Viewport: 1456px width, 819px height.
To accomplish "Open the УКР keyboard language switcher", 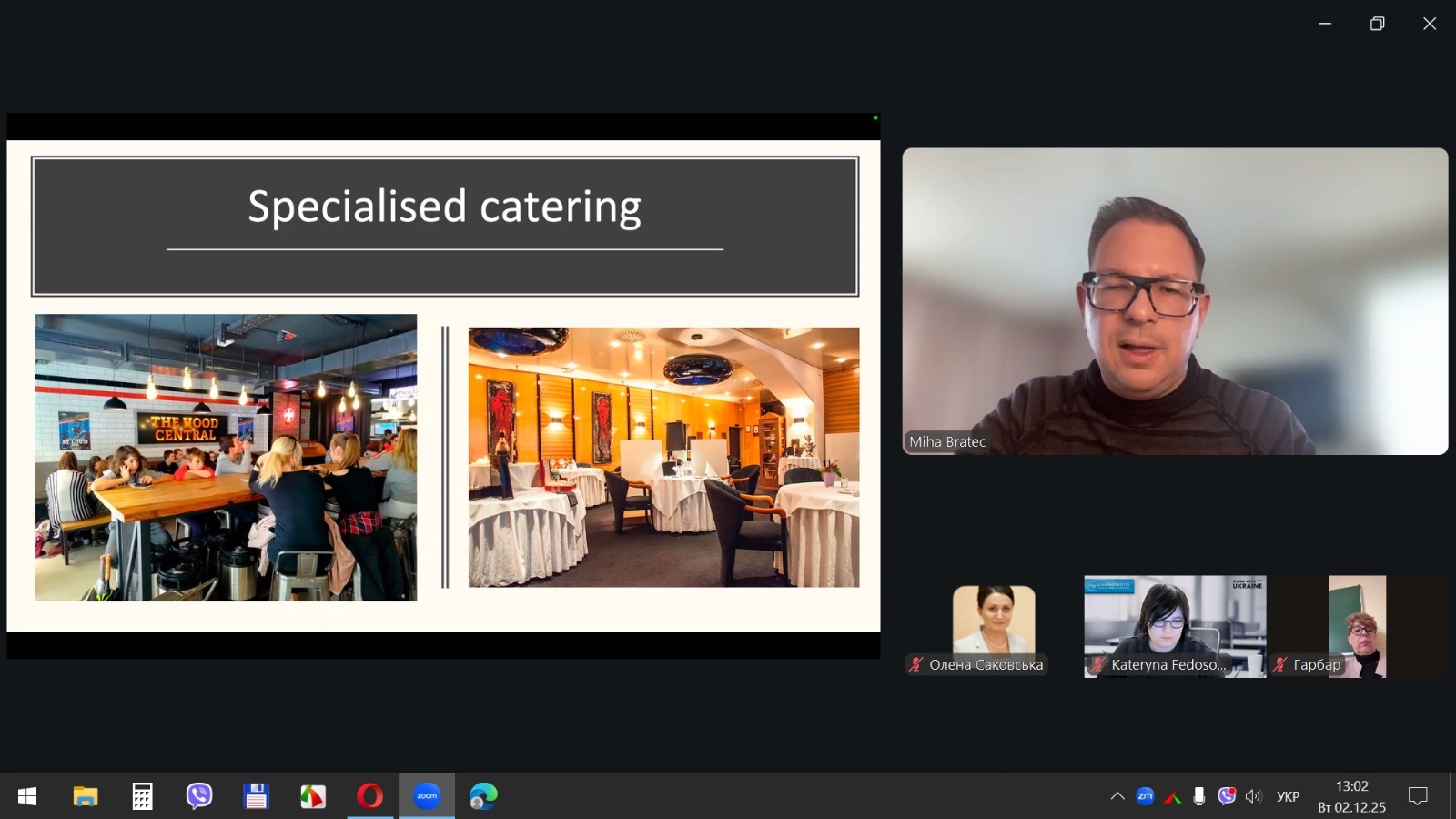I will click(x=1288, y=796).
